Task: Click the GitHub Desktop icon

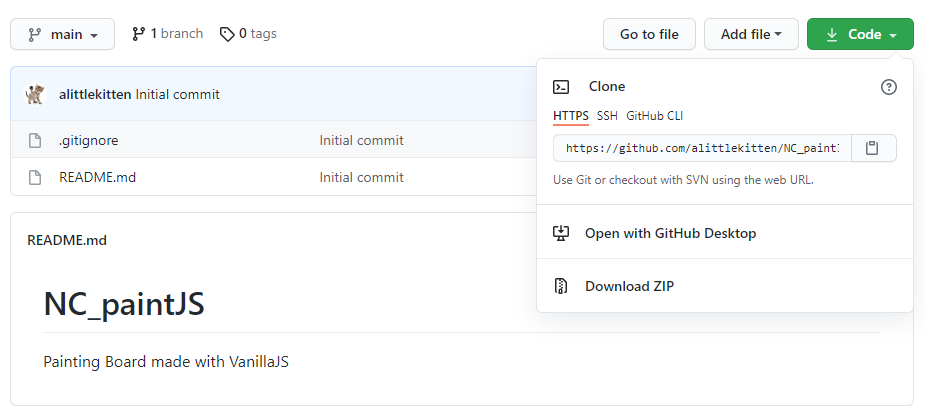Action: (x=561, y=233)
